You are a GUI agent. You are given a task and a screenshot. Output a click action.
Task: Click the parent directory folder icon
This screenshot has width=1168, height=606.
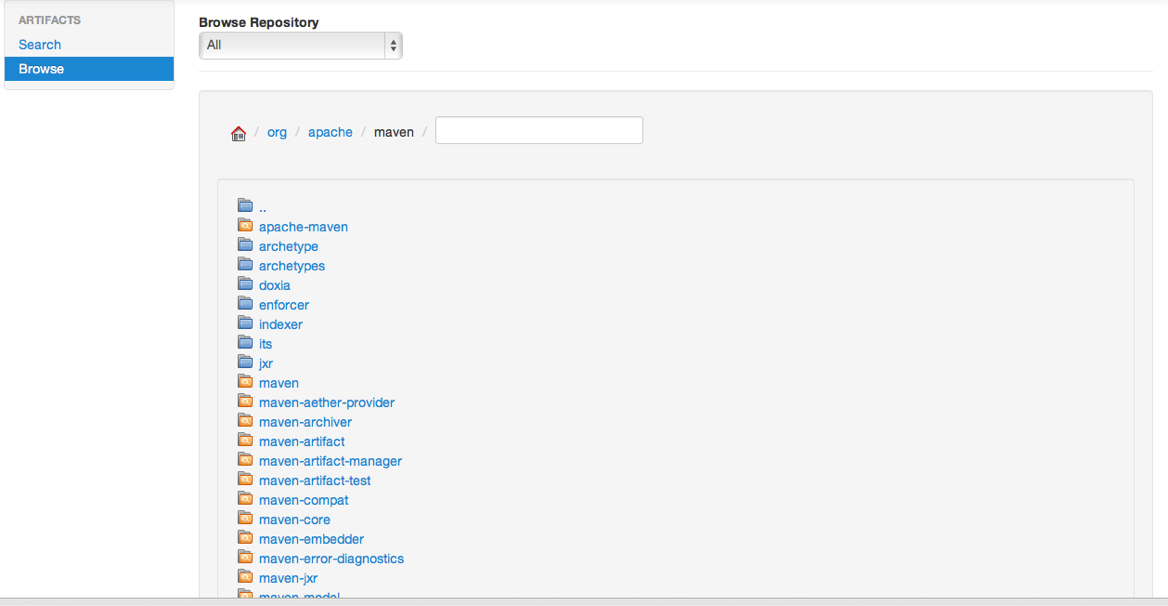point(245,206)
